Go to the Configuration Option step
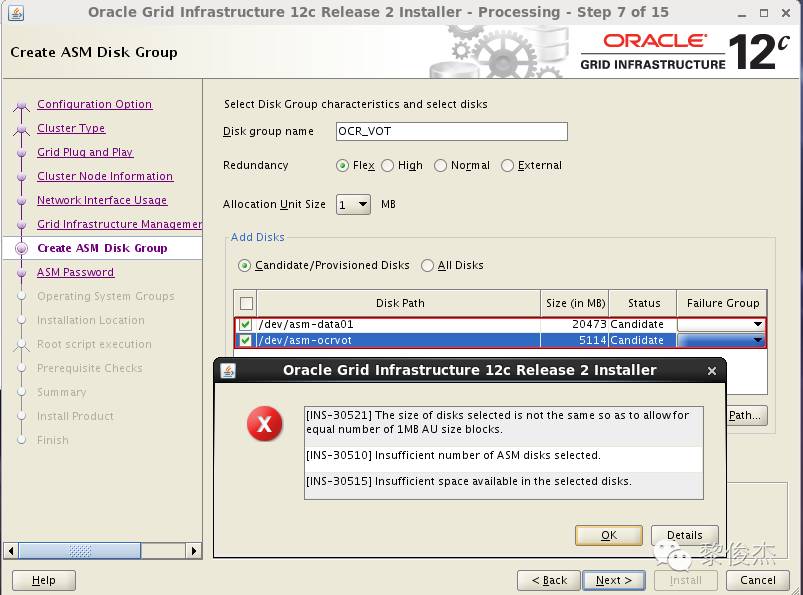Screen dimensions: 803x595 95,104
